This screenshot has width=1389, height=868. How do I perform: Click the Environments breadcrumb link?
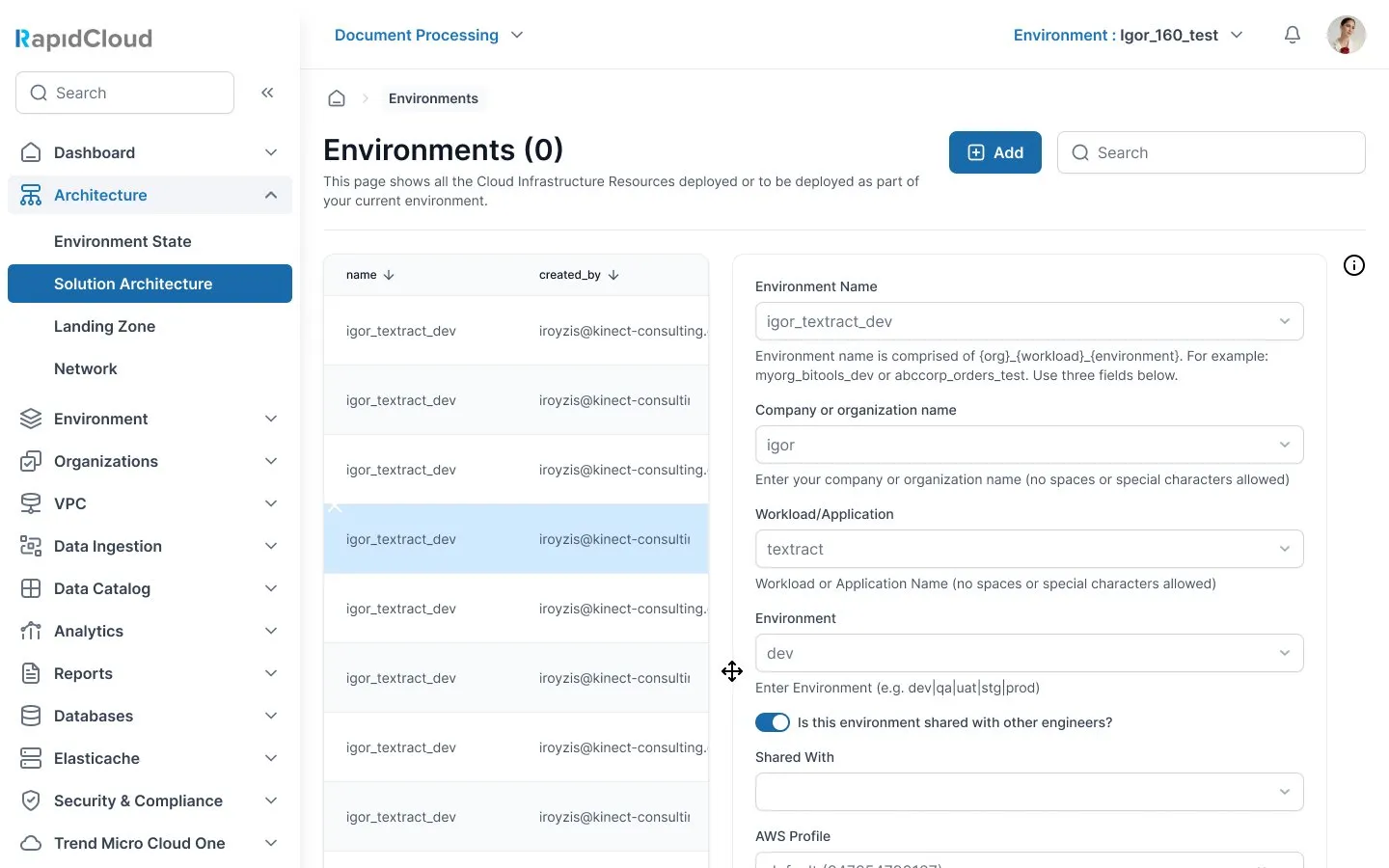pos(433,98)
